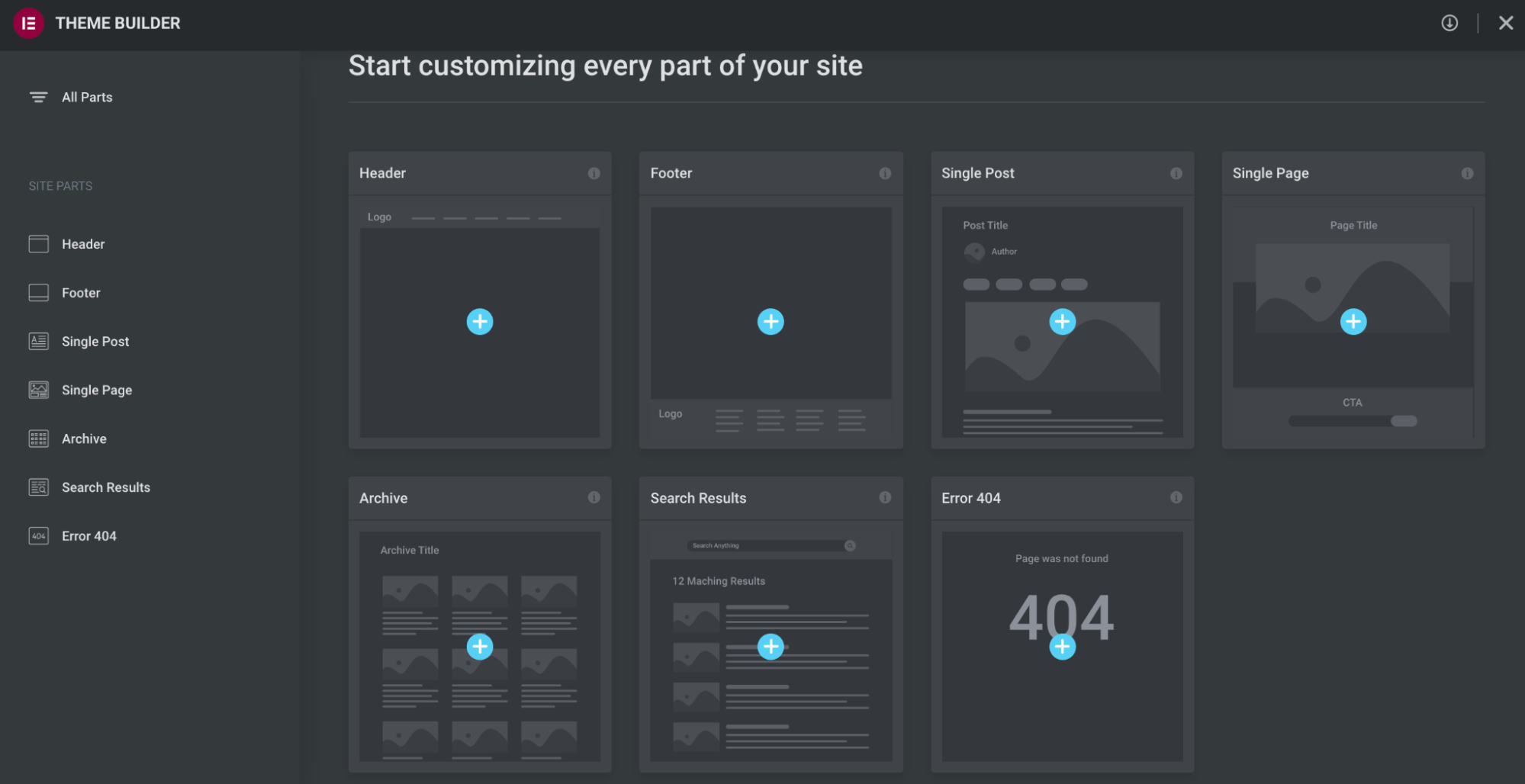1525x784 pixels.
Task: Open Header in Site Parts sidebar
Action: (x=82, y=244)
